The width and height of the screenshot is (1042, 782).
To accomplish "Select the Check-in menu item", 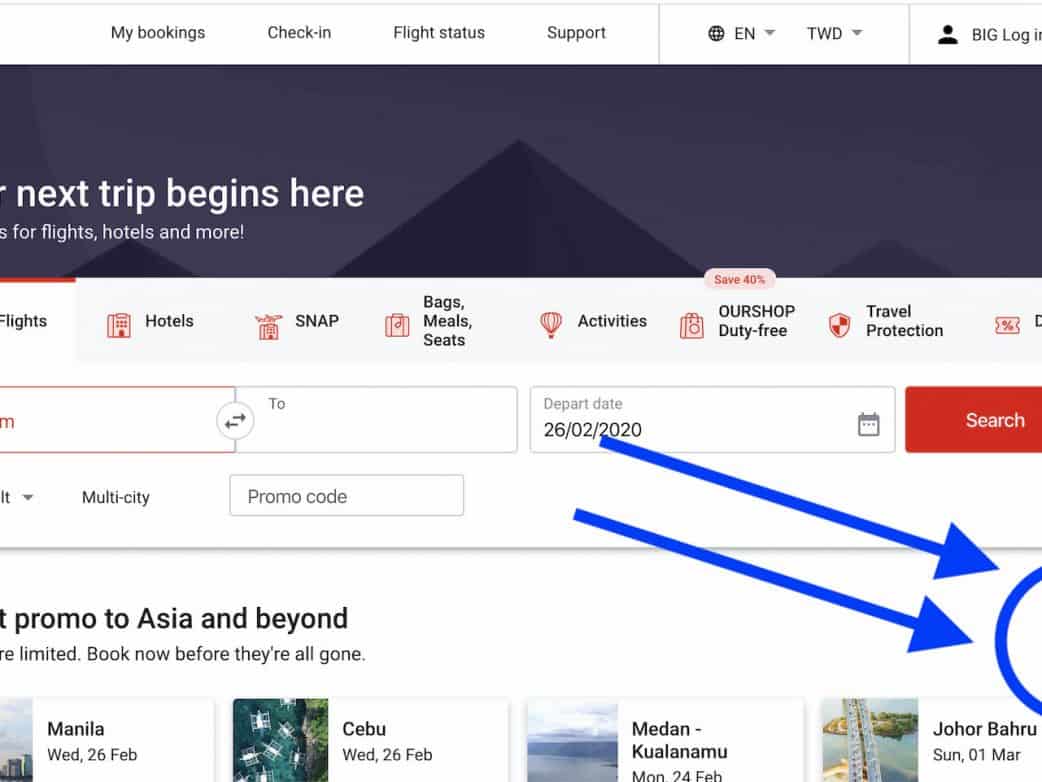I will [x=298, y=33].
